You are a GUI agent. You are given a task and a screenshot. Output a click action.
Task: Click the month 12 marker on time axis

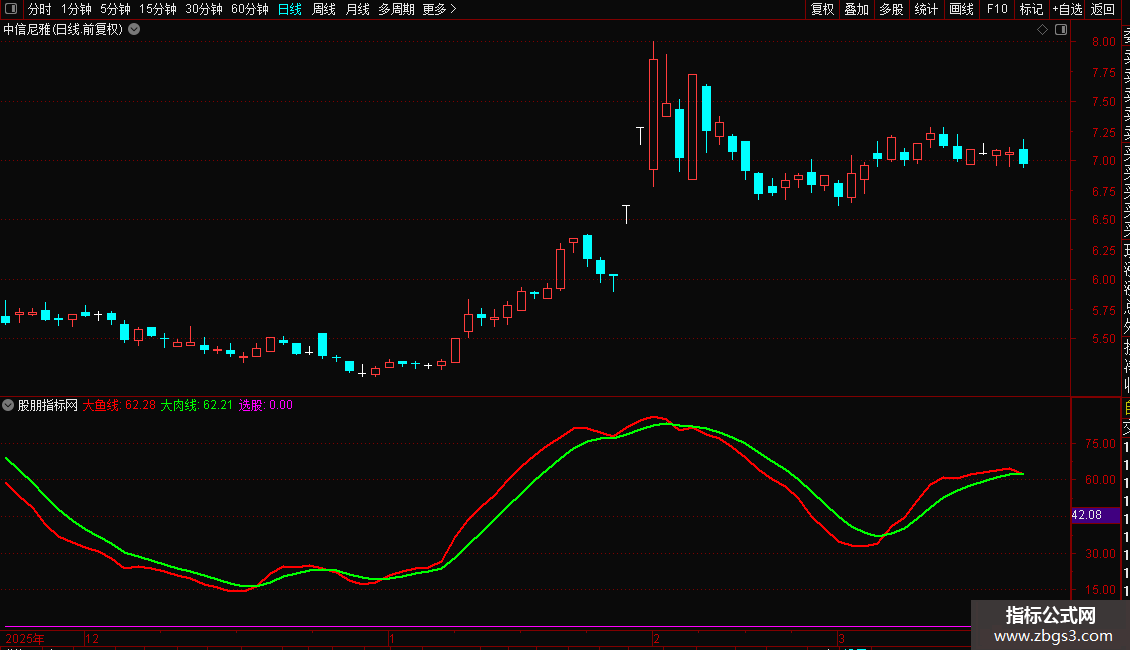(92, 638)
